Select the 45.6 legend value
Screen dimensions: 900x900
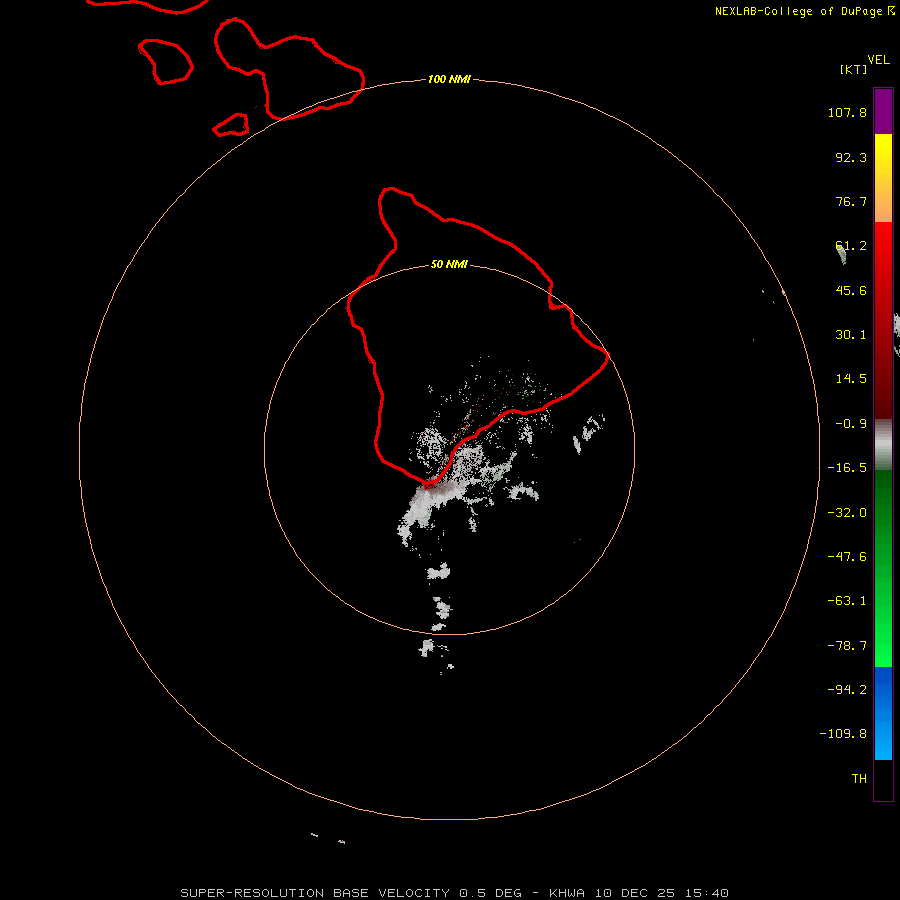tap(851, 290)
